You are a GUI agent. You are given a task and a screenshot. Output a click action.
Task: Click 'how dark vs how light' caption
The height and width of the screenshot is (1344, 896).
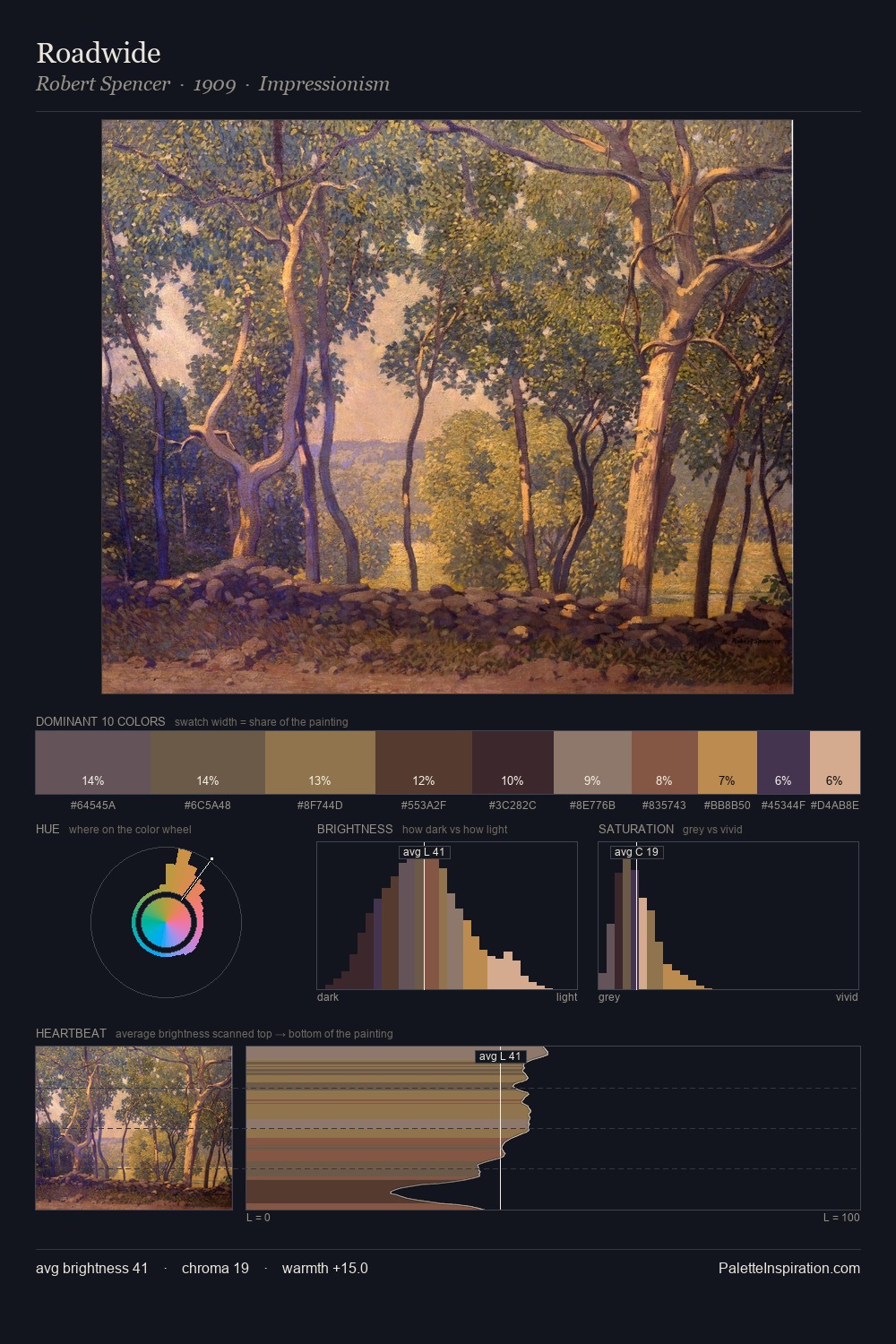coord(454,830)
